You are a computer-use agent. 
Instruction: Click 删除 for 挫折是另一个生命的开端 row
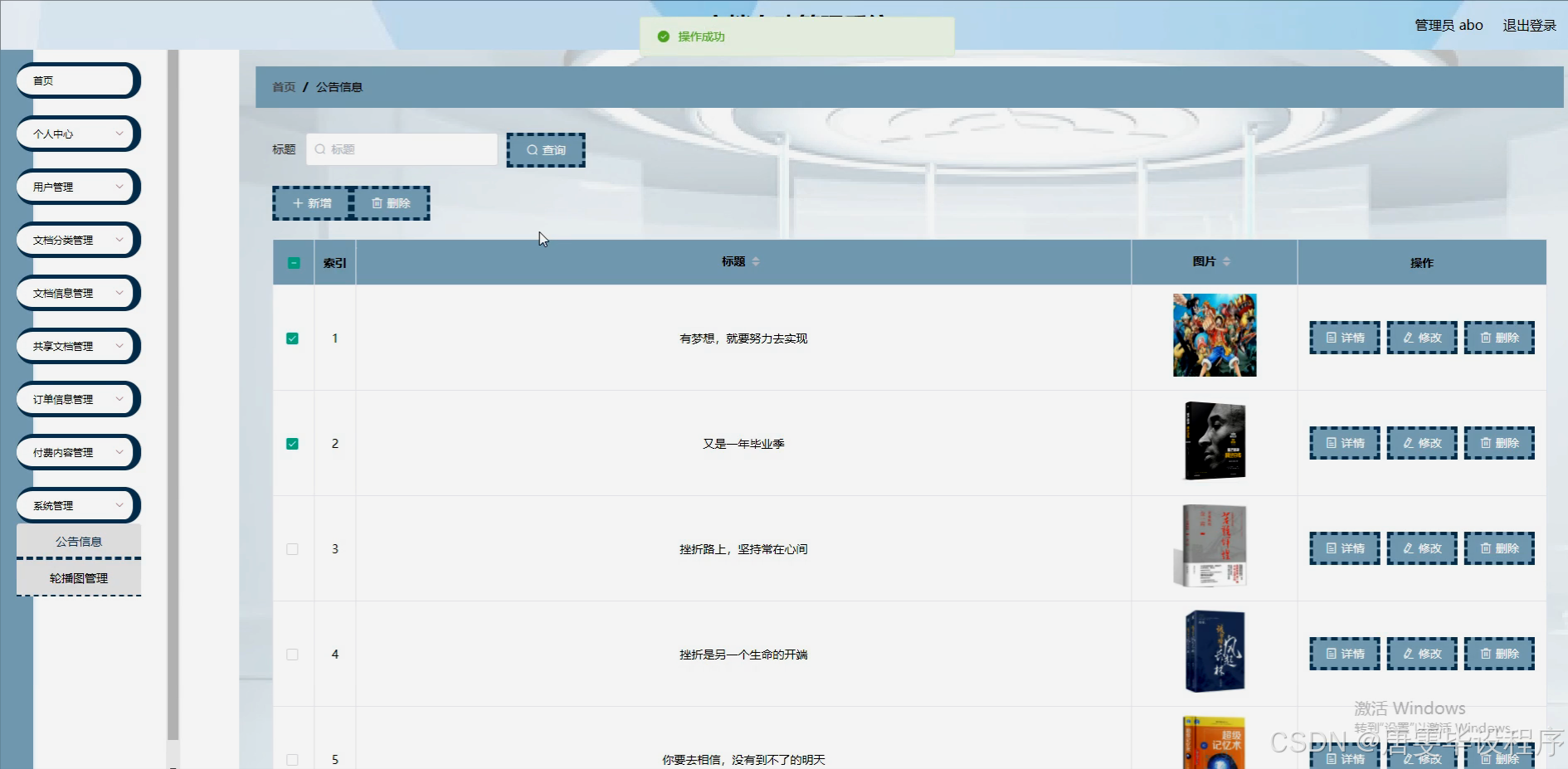pyautogui.click(x=1499, y=654)
